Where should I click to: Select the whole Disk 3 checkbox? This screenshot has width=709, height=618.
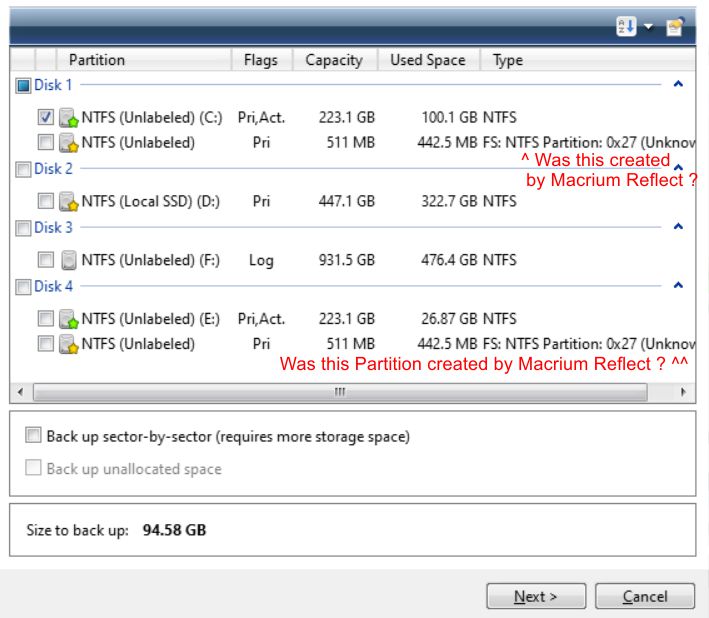(23, 228)
